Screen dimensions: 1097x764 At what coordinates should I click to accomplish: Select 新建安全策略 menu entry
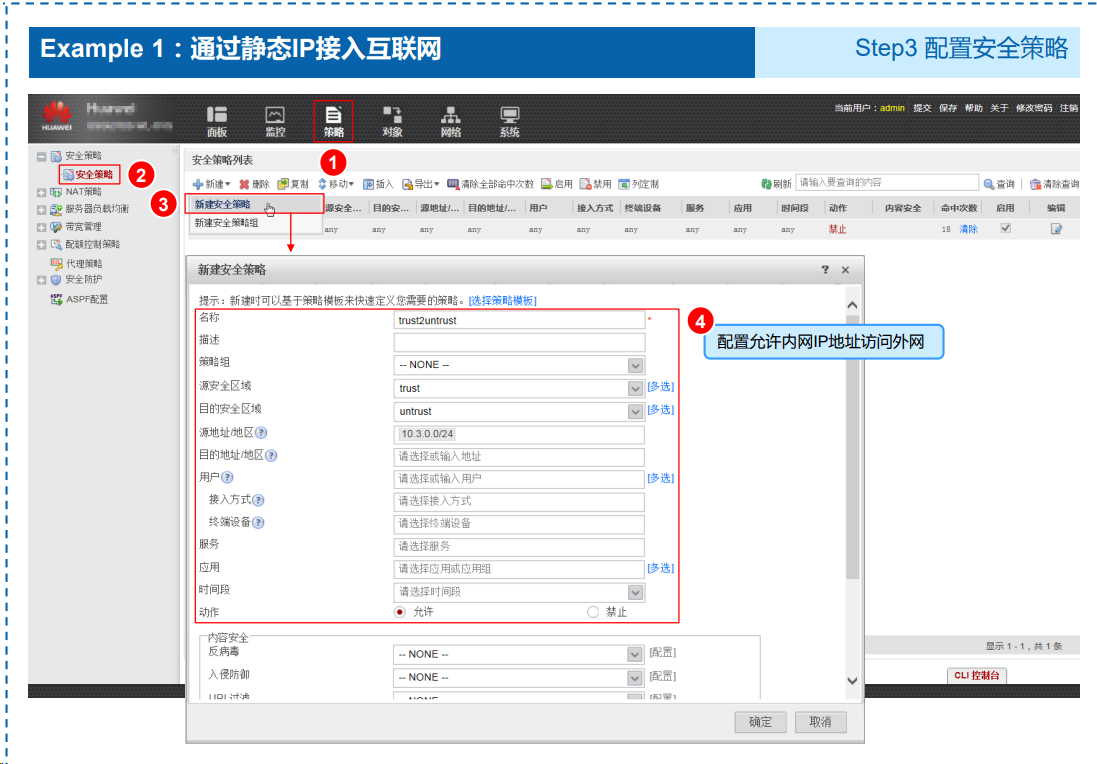tap(223, 204)
